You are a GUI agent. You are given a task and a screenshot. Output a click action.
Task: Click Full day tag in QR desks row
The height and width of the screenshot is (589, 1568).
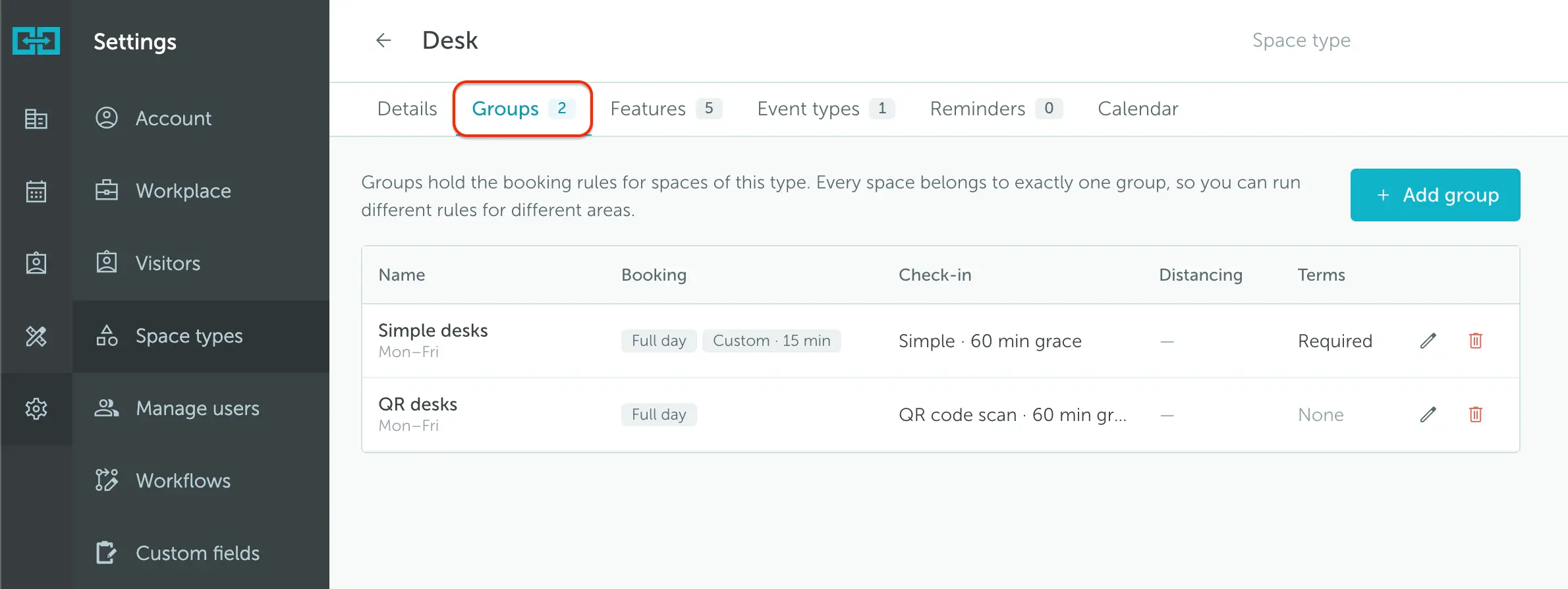pyautogui.click(x=659, y=414)
